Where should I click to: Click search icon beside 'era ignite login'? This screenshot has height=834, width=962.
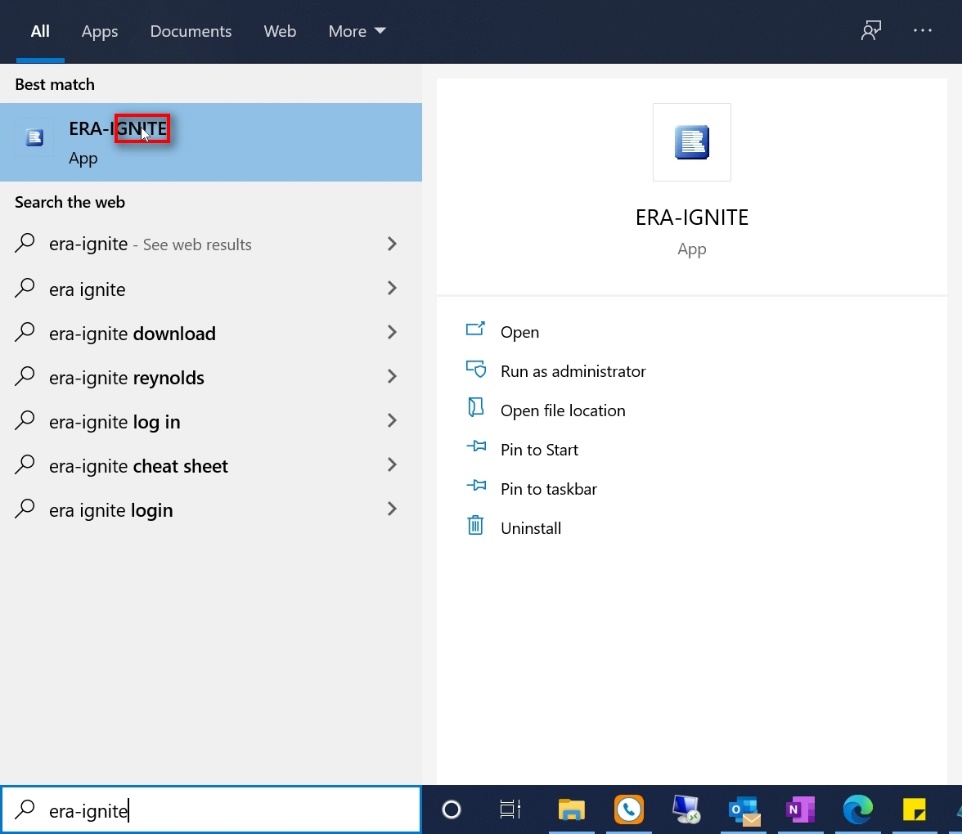point(25,509)
